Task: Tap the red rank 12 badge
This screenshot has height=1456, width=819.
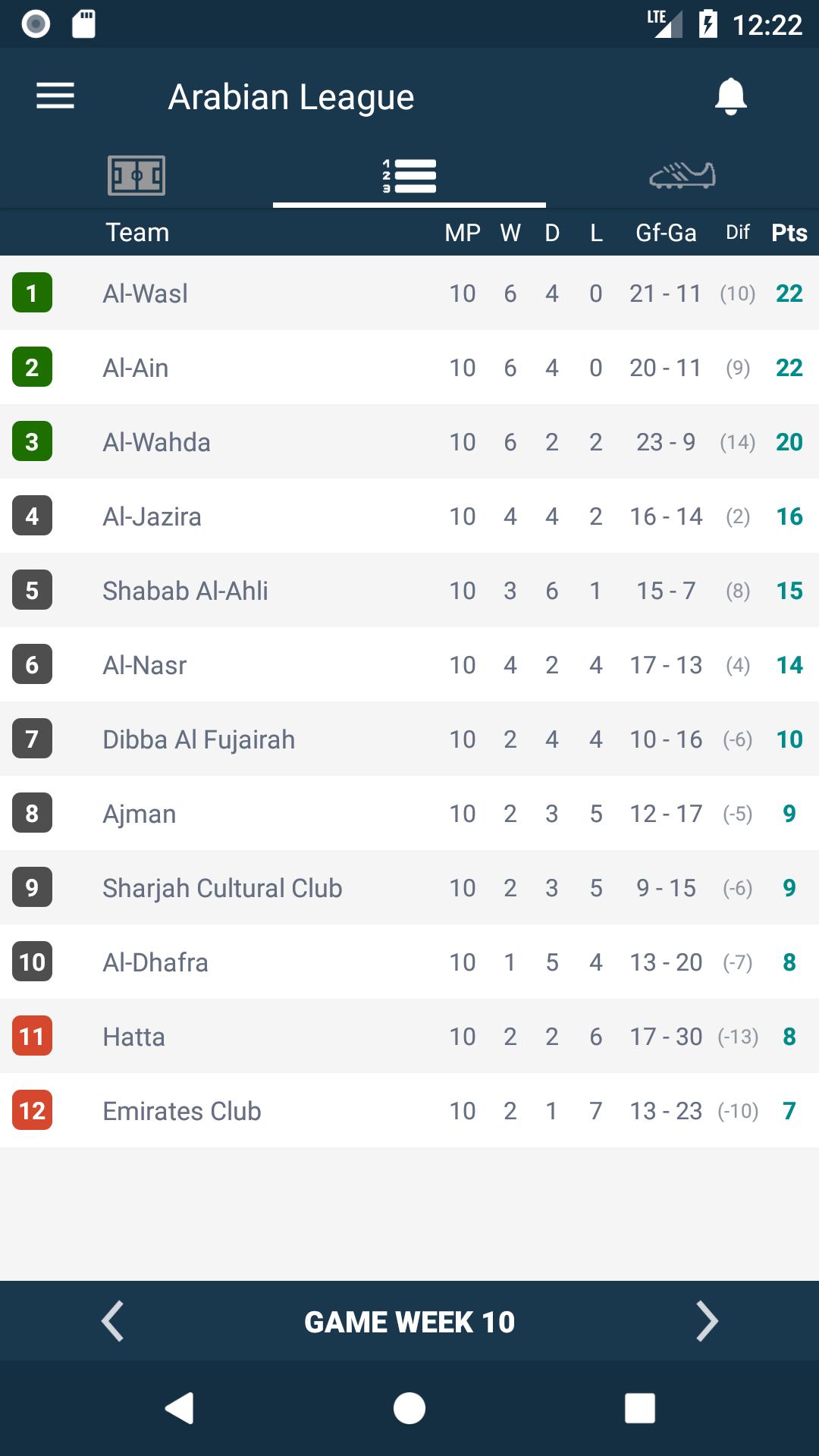Action: tap(32, 1111)
